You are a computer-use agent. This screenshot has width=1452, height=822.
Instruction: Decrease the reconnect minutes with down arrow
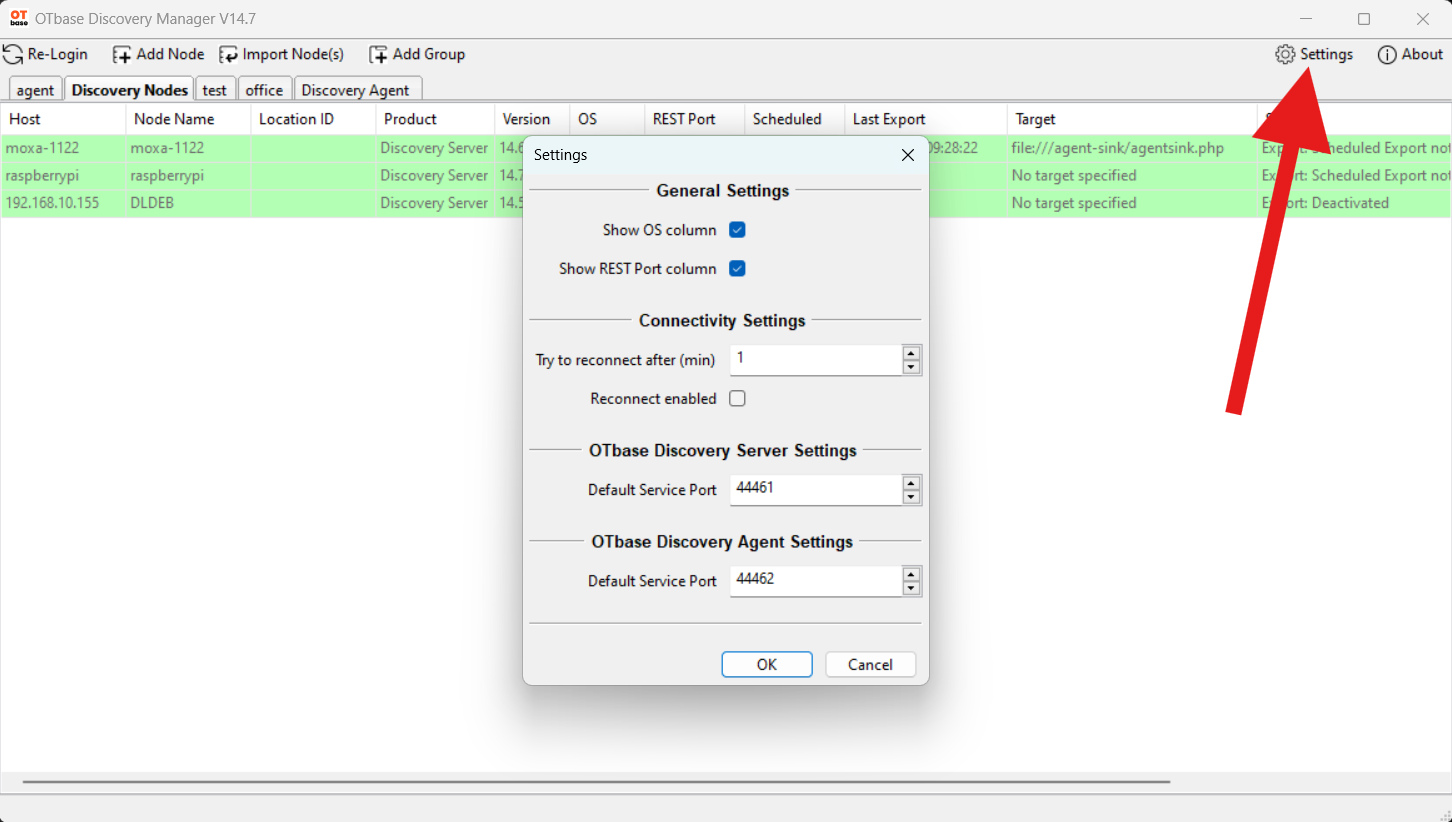[911, 367]
